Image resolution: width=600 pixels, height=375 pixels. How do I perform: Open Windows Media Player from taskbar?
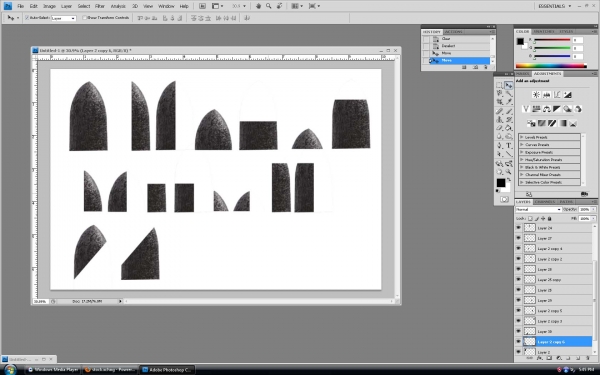53,370
